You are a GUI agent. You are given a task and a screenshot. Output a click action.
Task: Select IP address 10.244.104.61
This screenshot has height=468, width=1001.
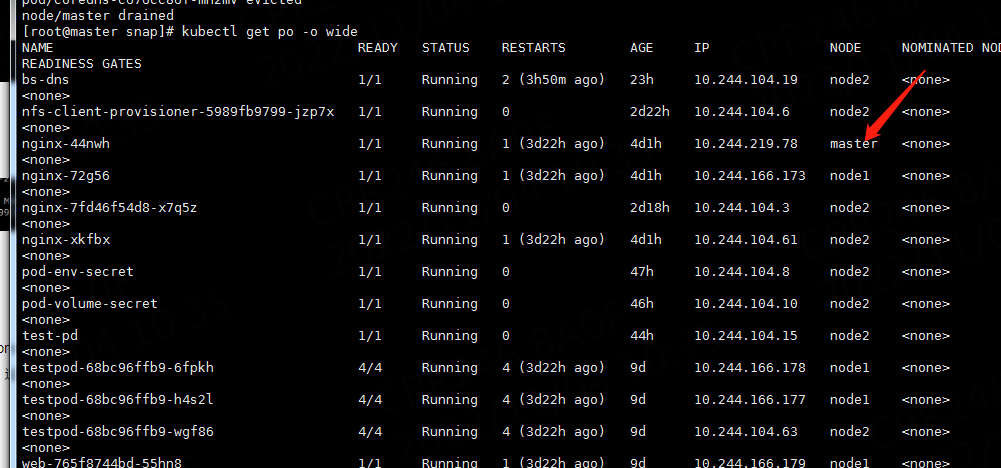click(x=746, y=239)
